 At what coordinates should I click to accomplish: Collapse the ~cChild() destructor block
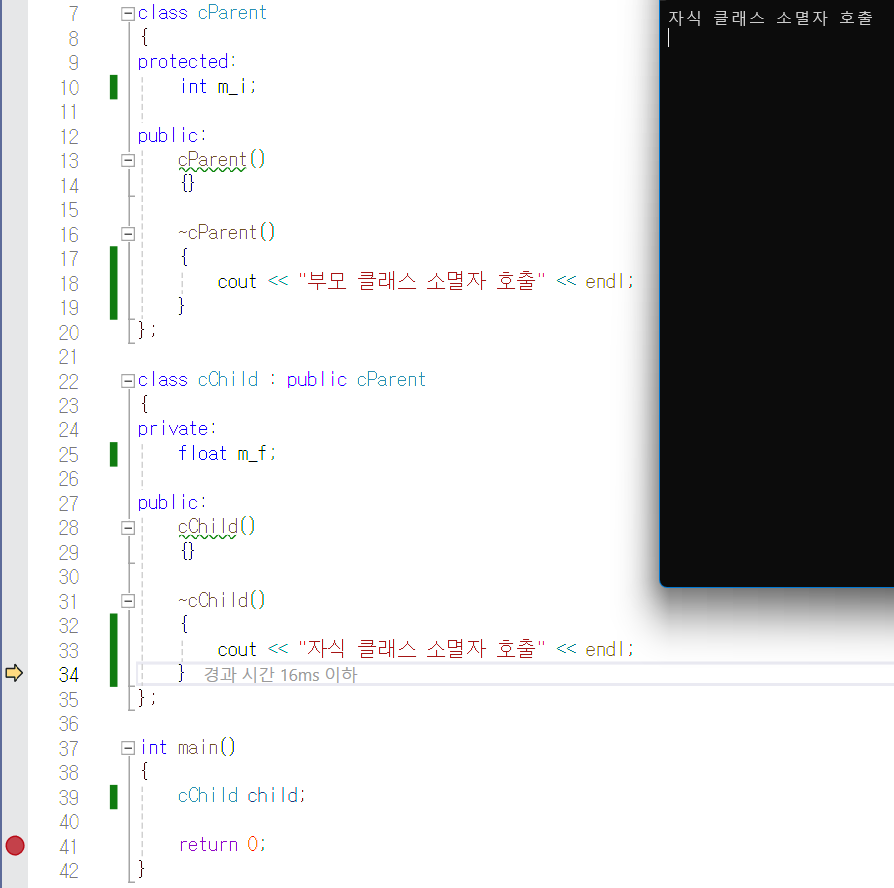coord(128,601)
